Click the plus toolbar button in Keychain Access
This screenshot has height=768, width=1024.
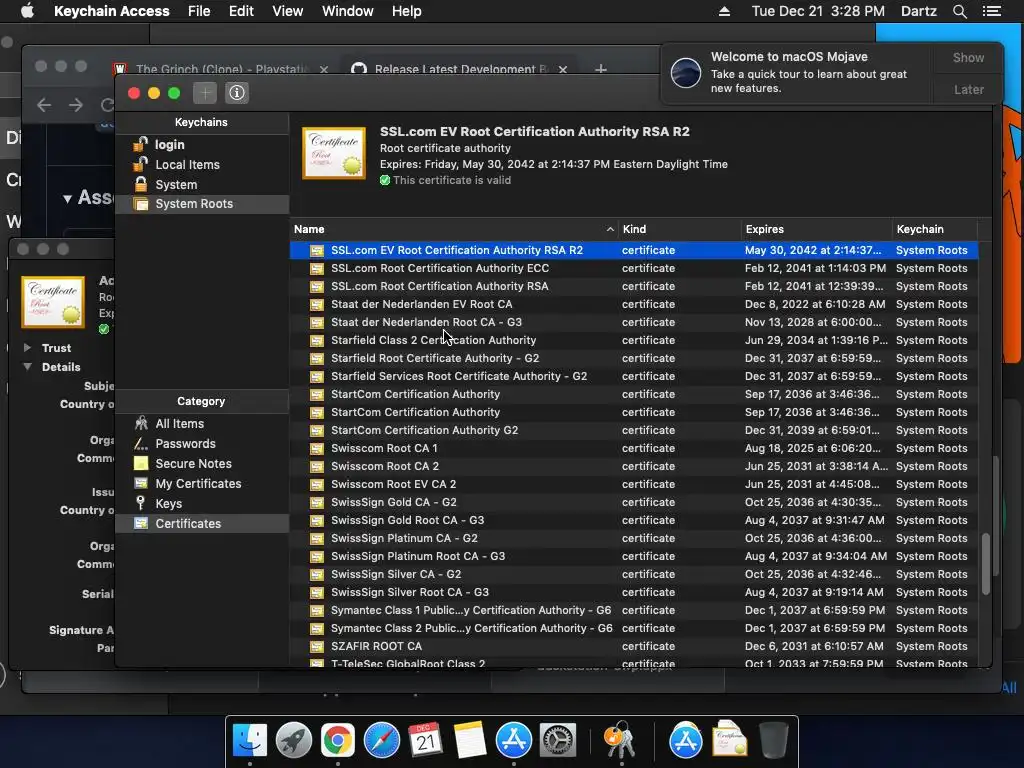click(x=205, y=93)
